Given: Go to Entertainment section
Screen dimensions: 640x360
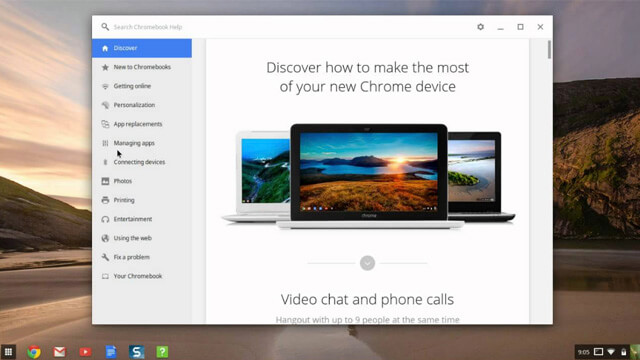Looking at the screenshot, I should click(142, 219).
